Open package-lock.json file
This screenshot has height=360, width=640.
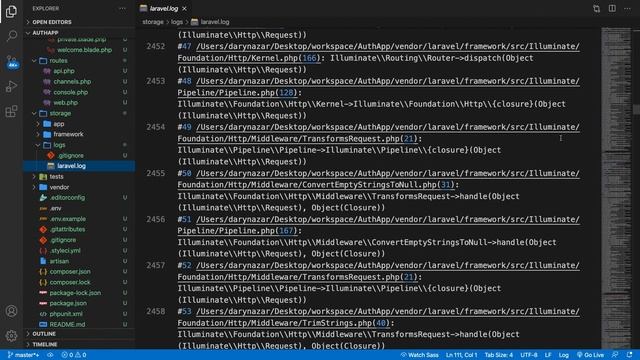tap(75, 293)
